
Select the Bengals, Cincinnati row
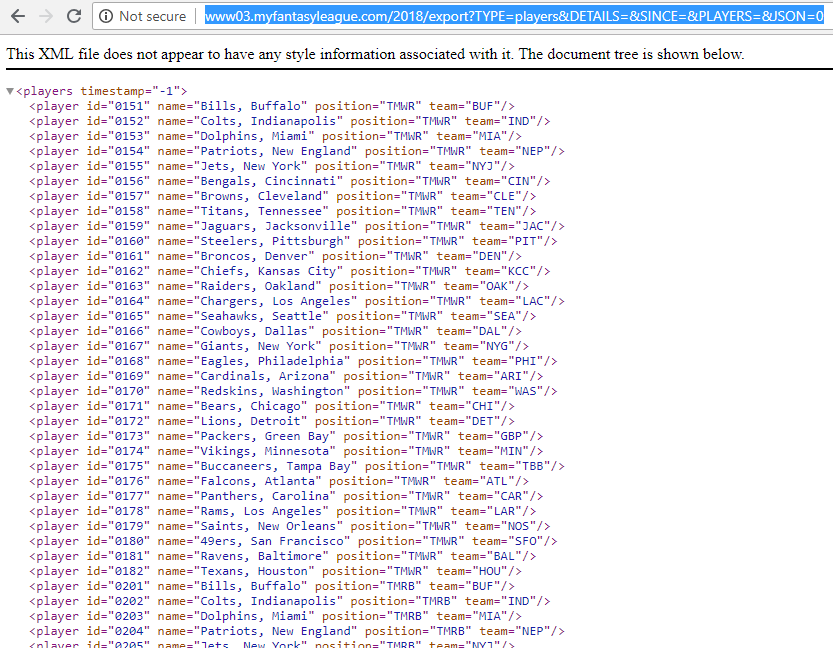[290, 181]
